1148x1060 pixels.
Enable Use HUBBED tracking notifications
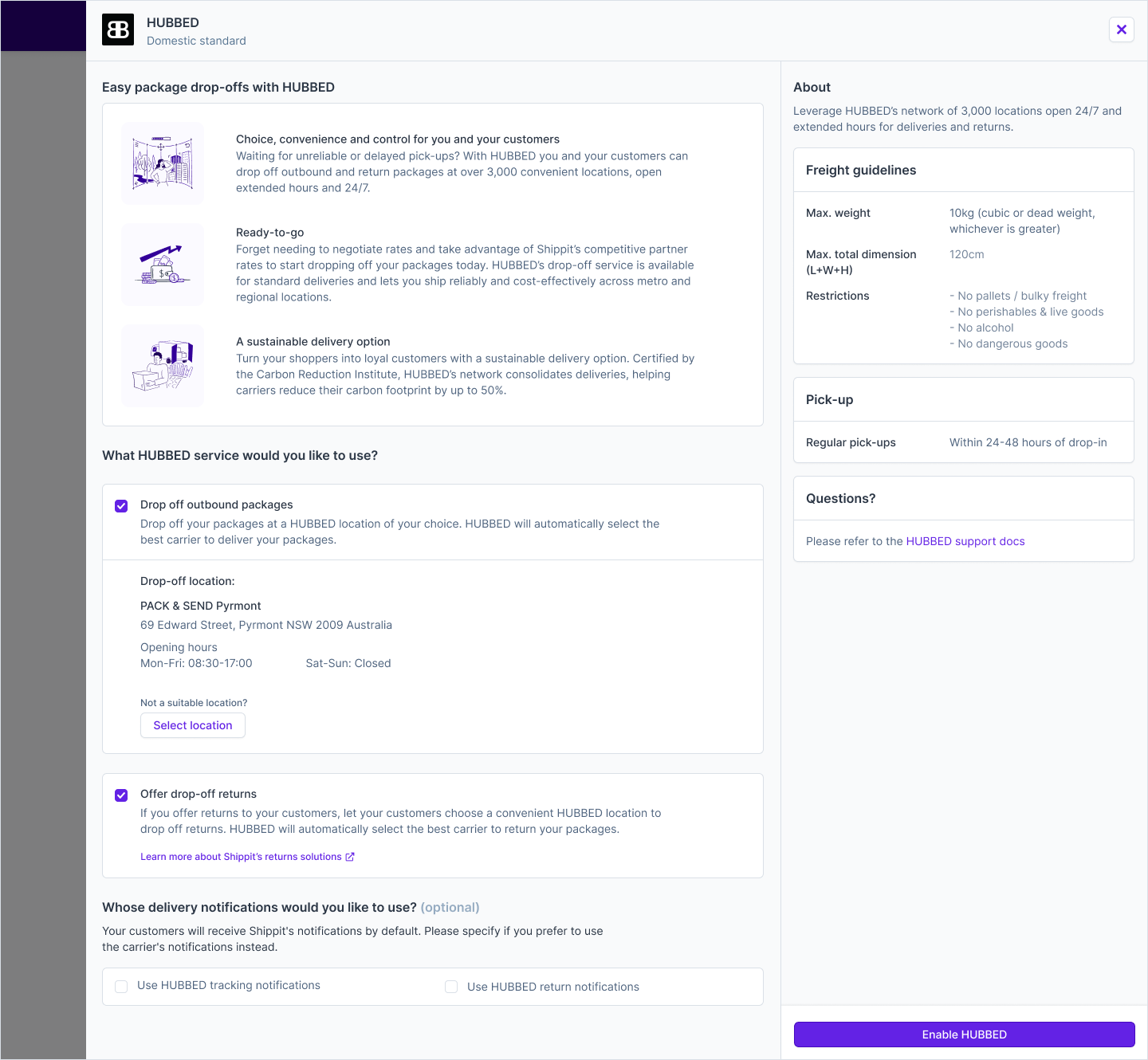[x=121, y=987]
